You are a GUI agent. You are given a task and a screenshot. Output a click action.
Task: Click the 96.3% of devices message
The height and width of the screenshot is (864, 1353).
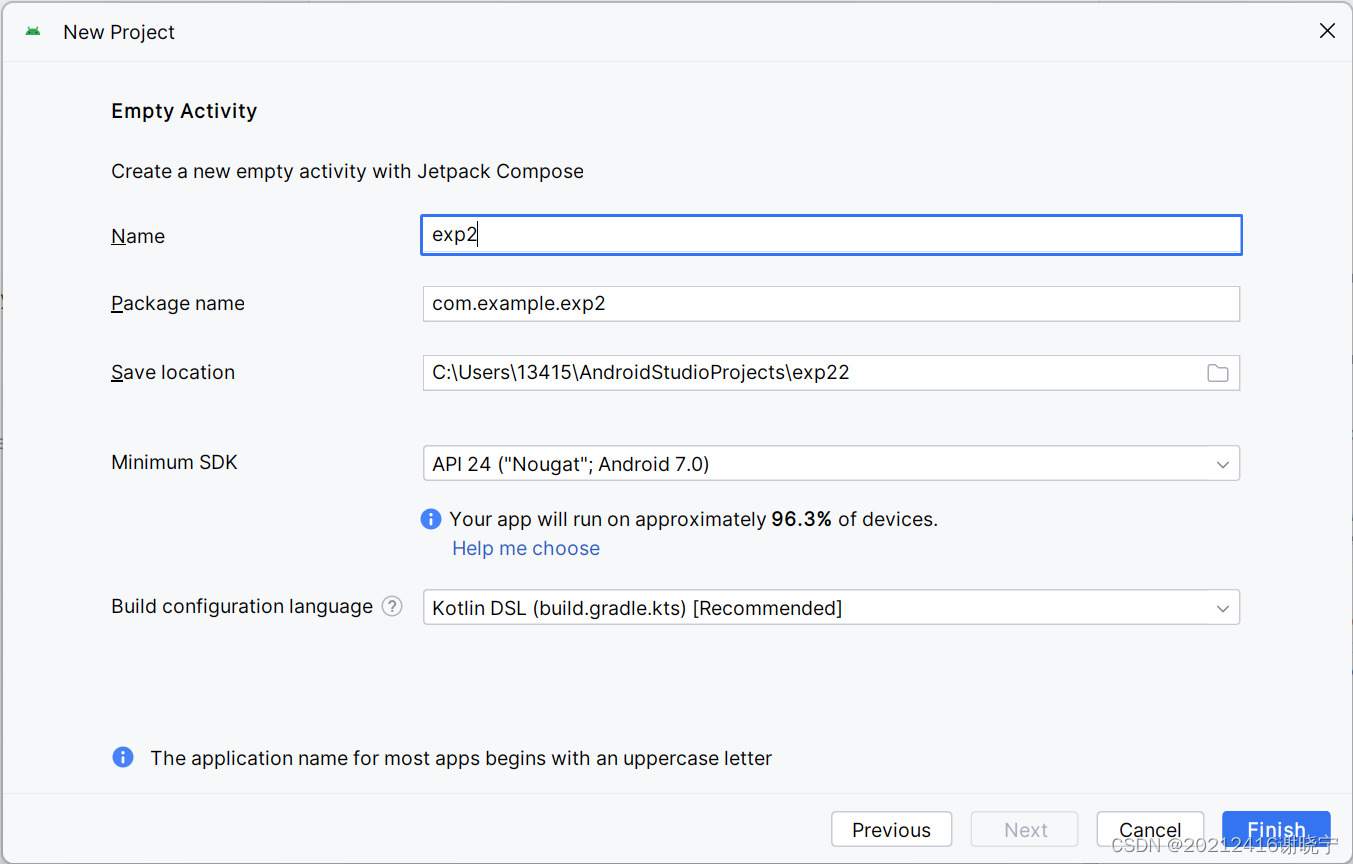(694, 519)
